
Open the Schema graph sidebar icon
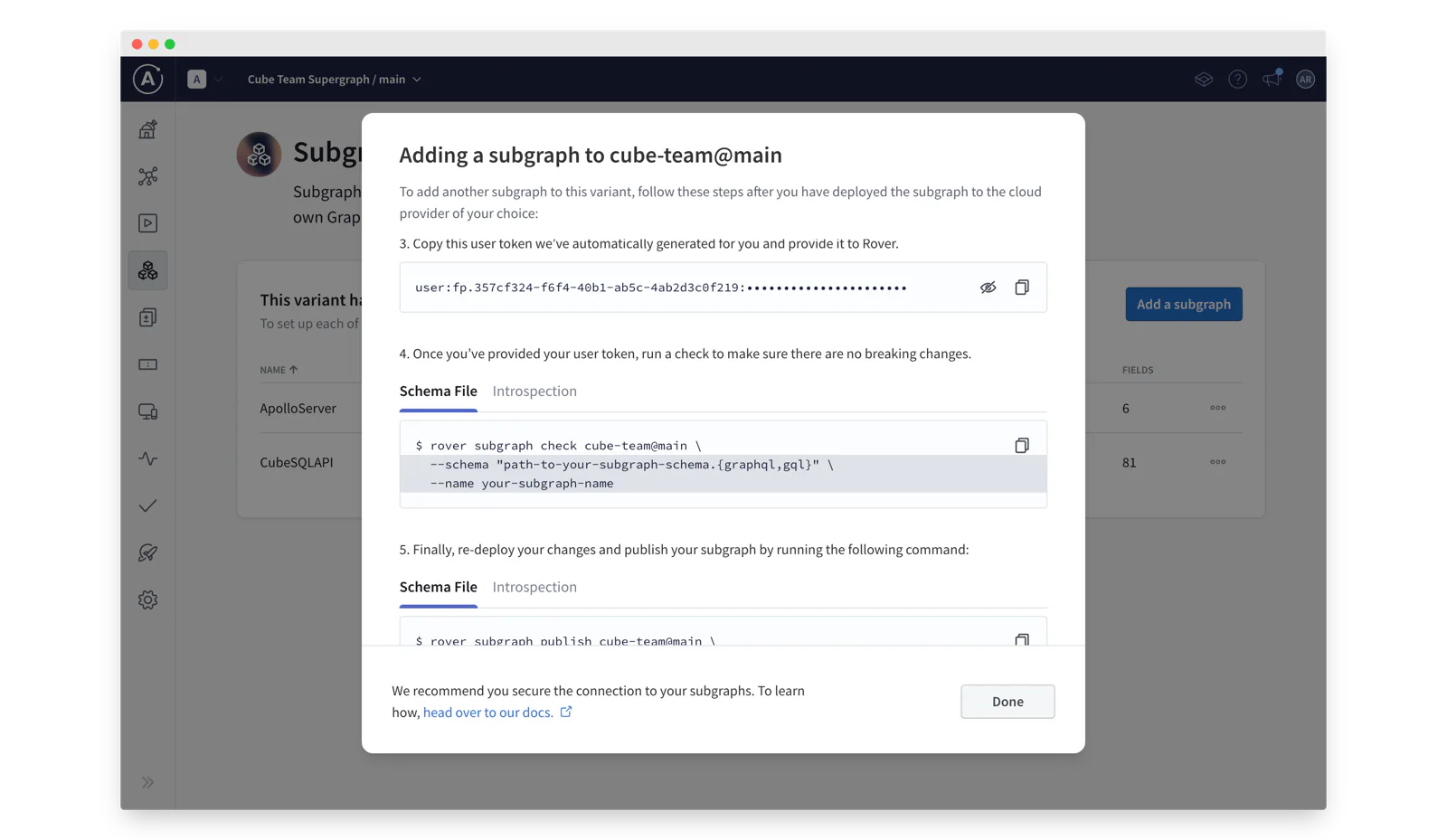(x=147, y=176)
